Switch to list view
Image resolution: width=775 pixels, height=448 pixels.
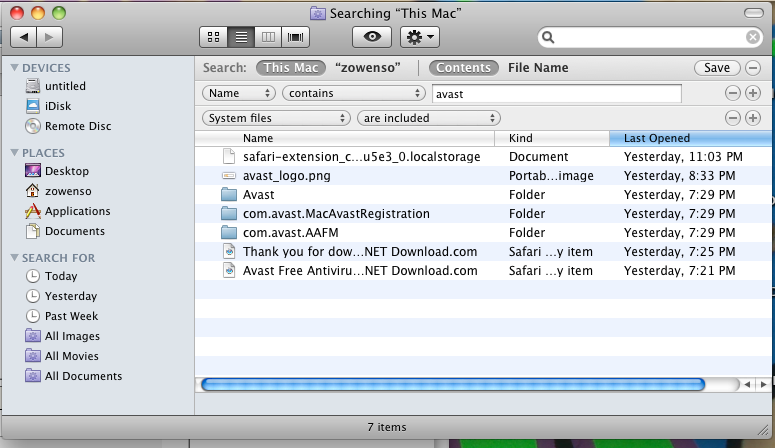point(241,37)
